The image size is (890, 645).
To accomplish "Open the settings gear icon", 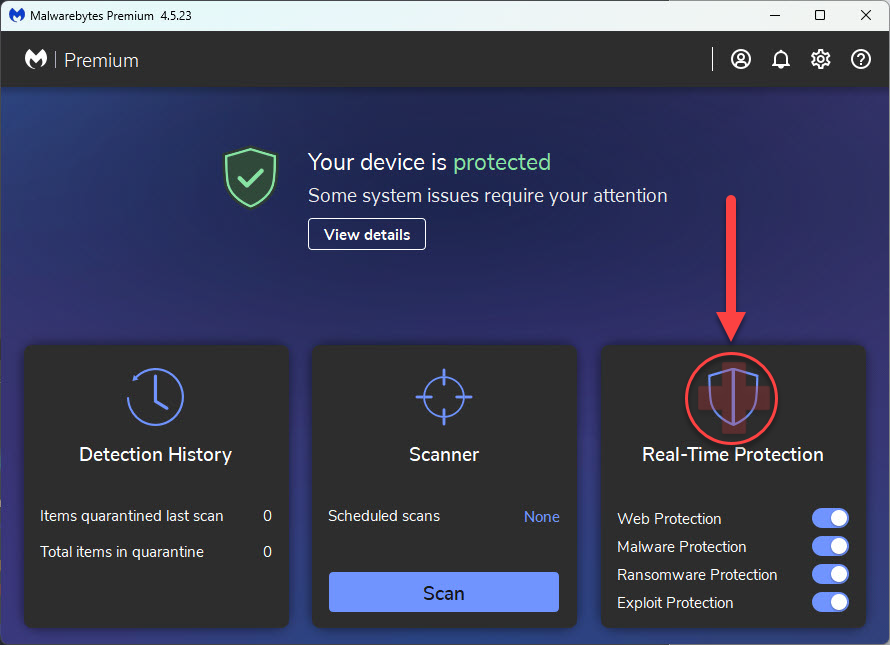I will pyautogui.click(x=821, y=59).
